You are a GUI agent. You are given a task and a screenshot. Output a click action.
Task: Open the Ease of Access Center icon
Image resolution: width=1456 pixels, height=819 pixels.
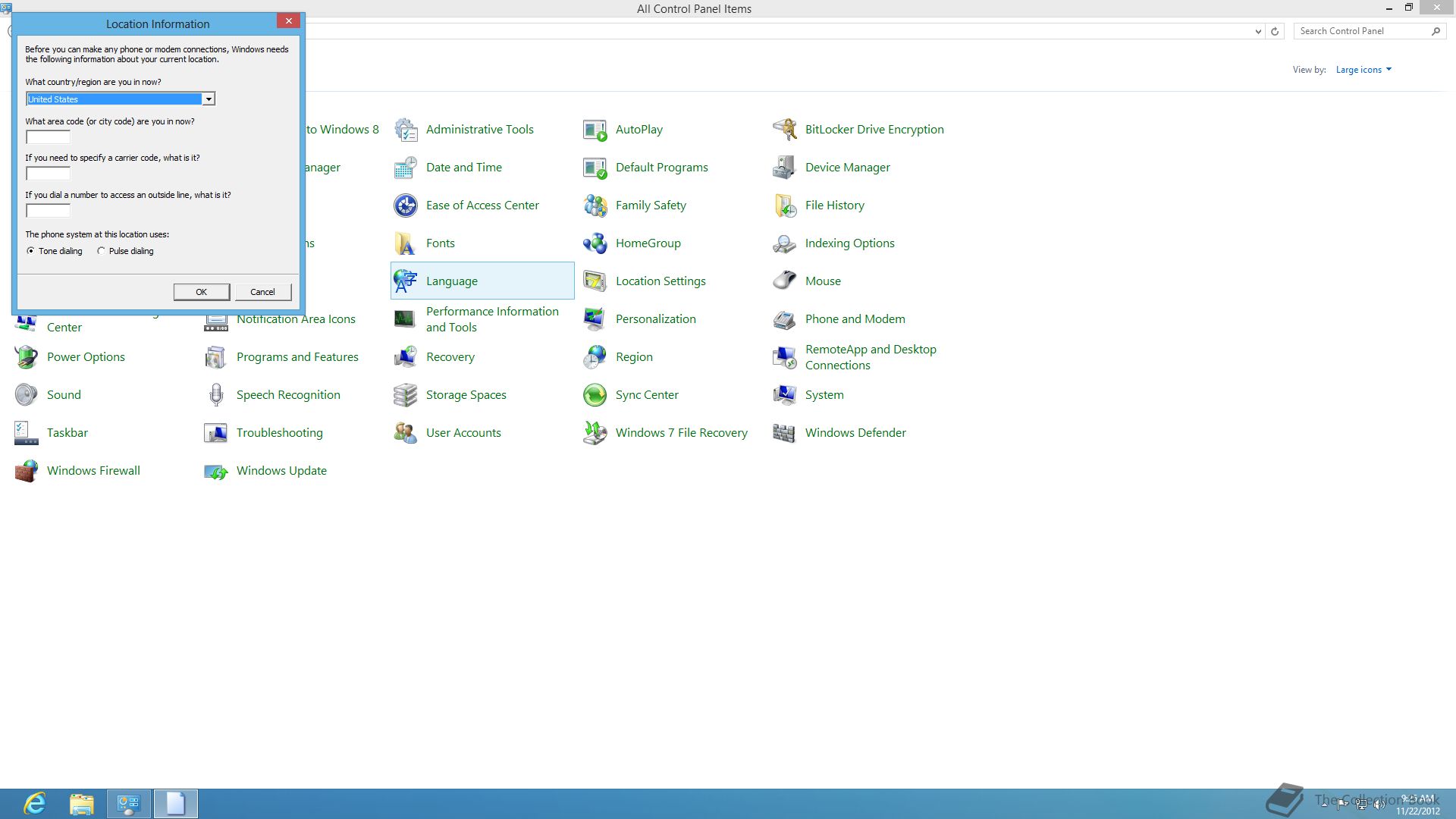[406, 206]
